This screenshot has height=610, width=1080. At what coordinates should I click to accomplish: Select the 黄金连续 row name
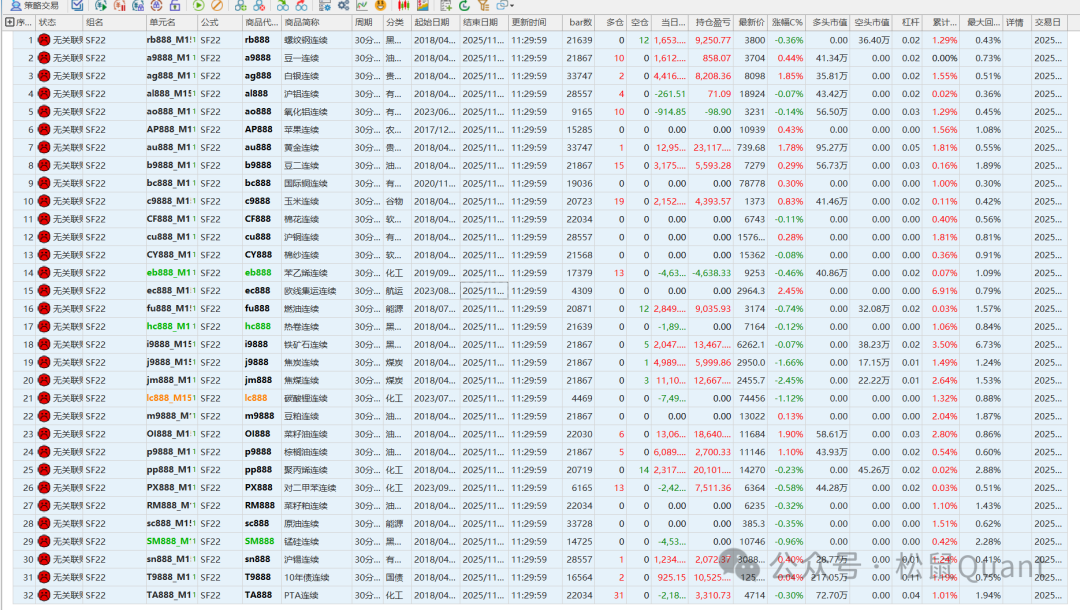click(303, 148)
